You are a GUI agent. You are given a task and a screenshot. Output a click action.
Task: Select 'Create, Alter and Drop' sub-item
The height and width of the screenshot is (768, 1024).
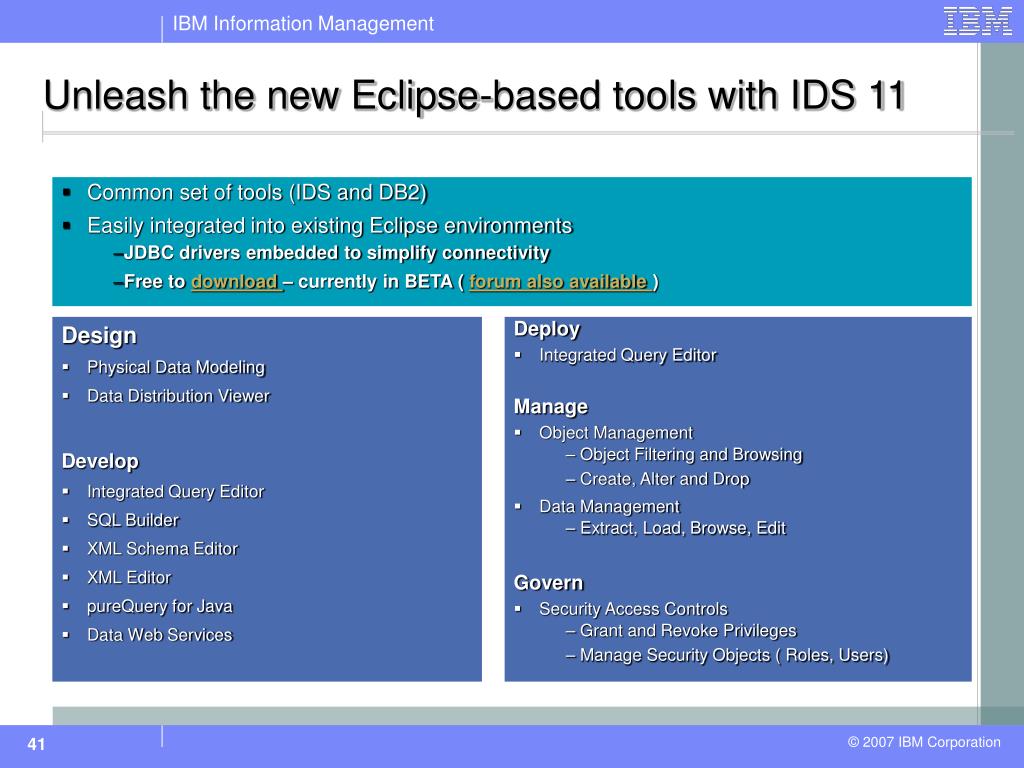click(x=665, y=479)
